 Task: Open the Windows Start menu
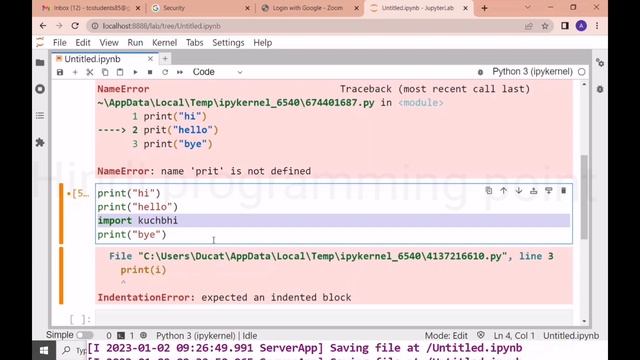[44, 351]
